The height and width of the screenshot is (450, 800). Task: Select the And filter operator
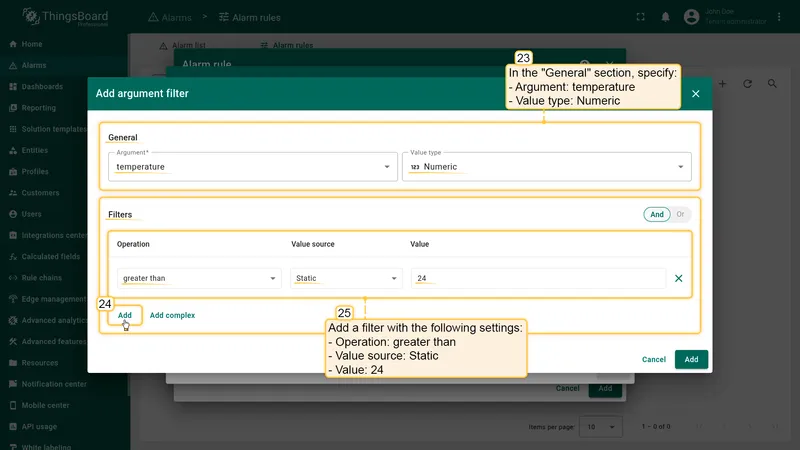click(x=657, y=214)
